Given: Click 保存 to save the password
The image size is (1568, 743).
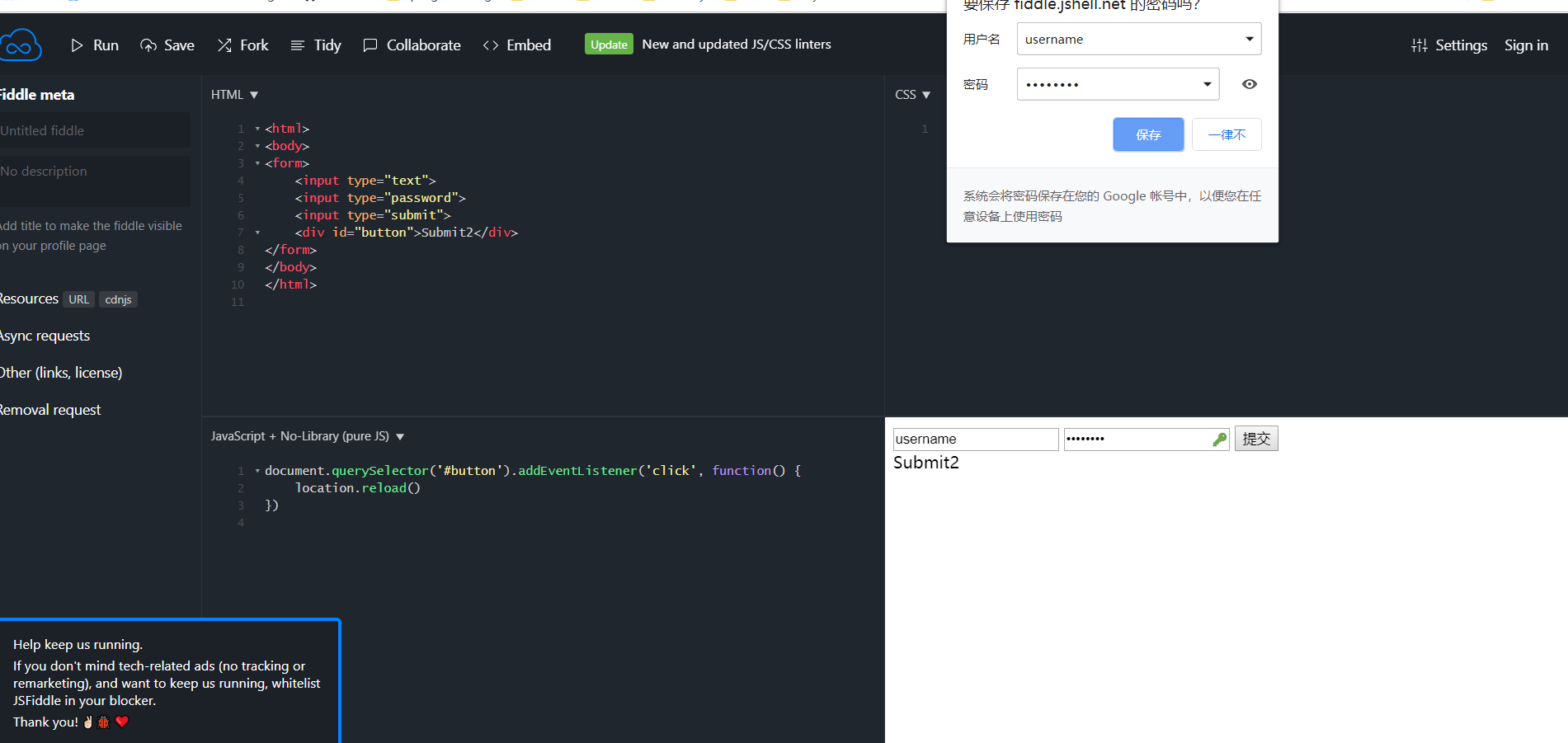Looking at the screenshot, I should [x=1147, y=134].
